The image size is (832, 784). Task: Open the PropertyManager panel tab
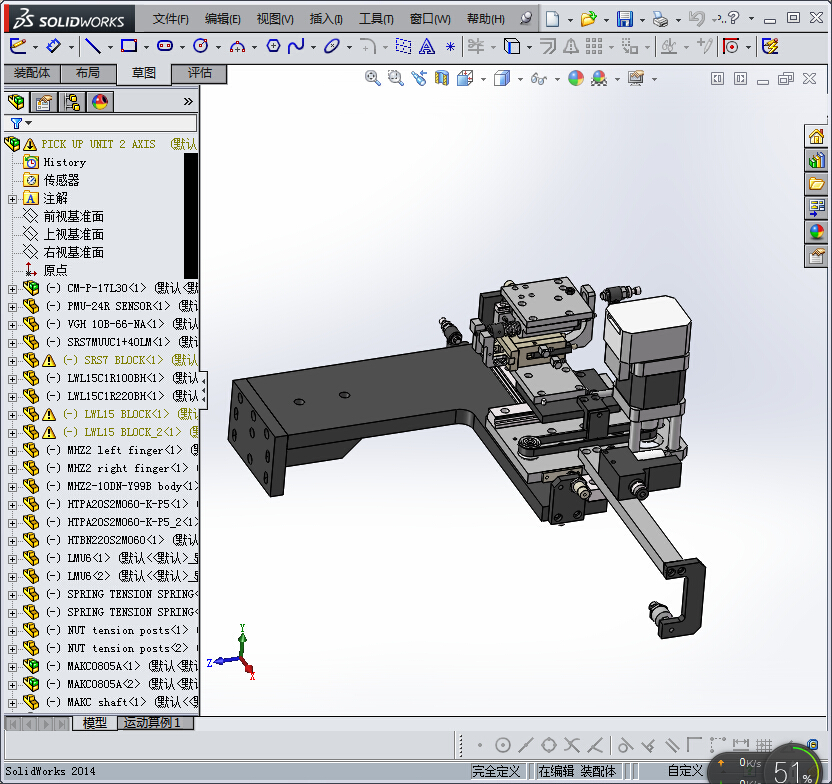click(43, 101)
